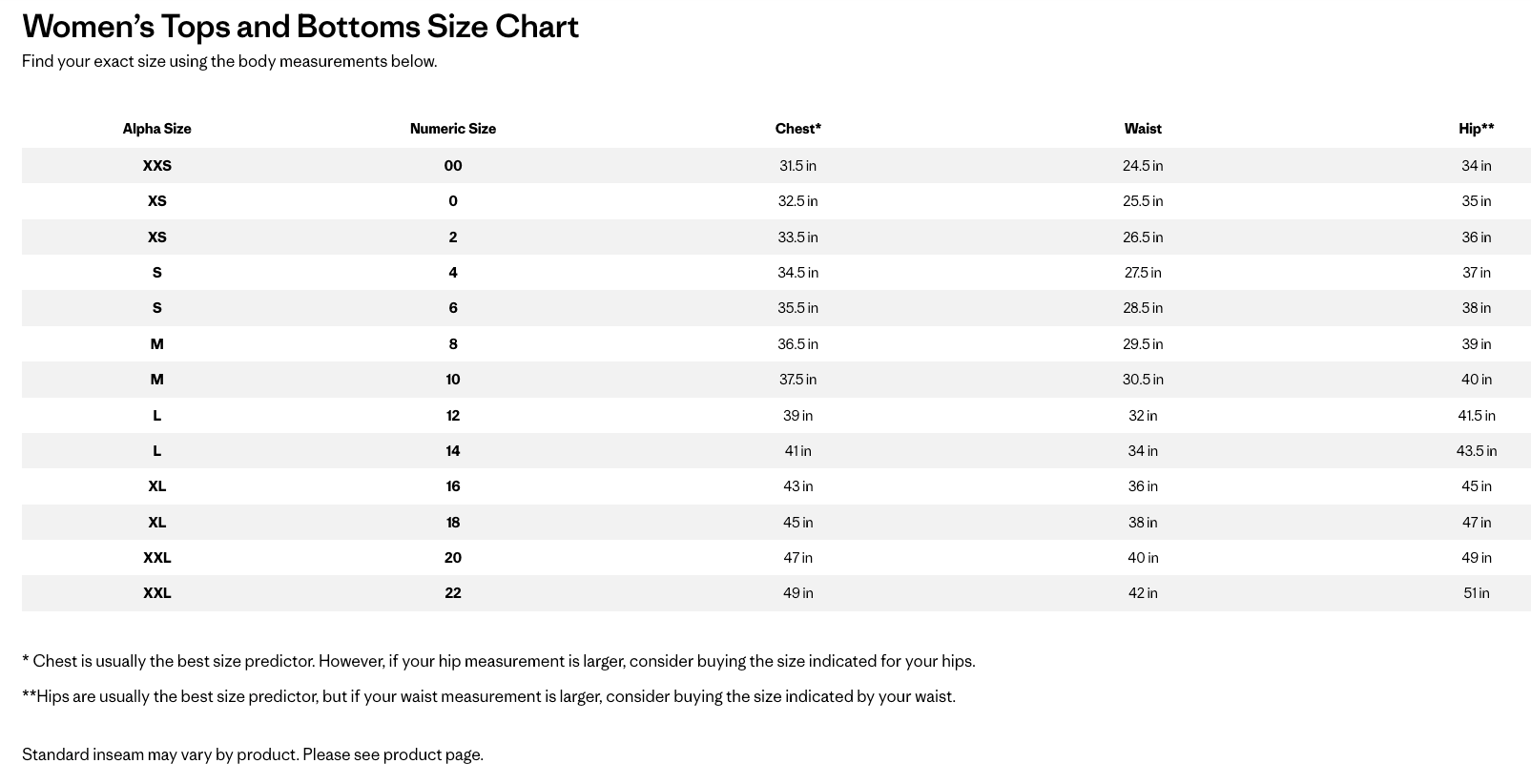Click numeric size 8 cell

point(452,344)
